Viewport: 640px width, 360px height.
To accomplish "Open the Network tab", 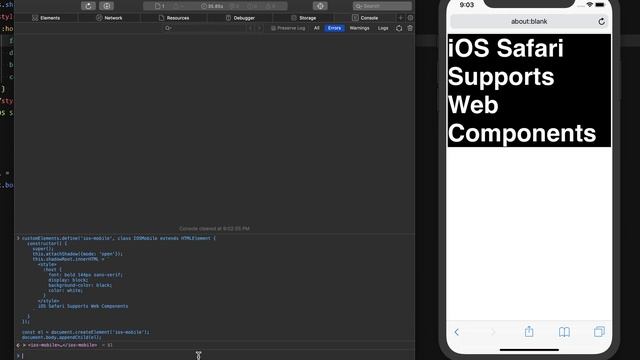I will (x=109, y=18).
